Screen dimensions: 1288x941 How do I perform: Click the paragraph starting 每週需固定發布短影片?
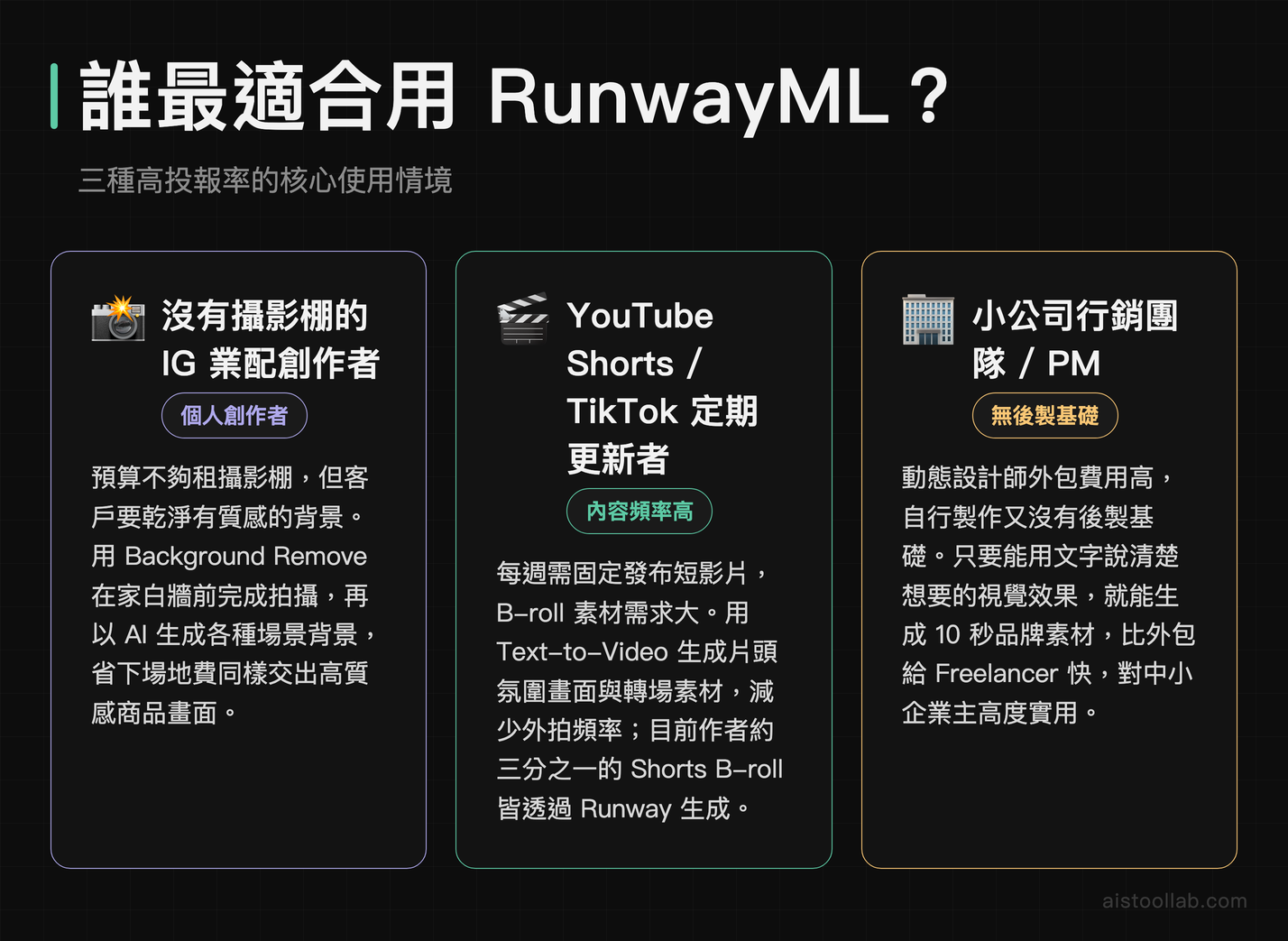pyautogui.click(x=639, y=690)
